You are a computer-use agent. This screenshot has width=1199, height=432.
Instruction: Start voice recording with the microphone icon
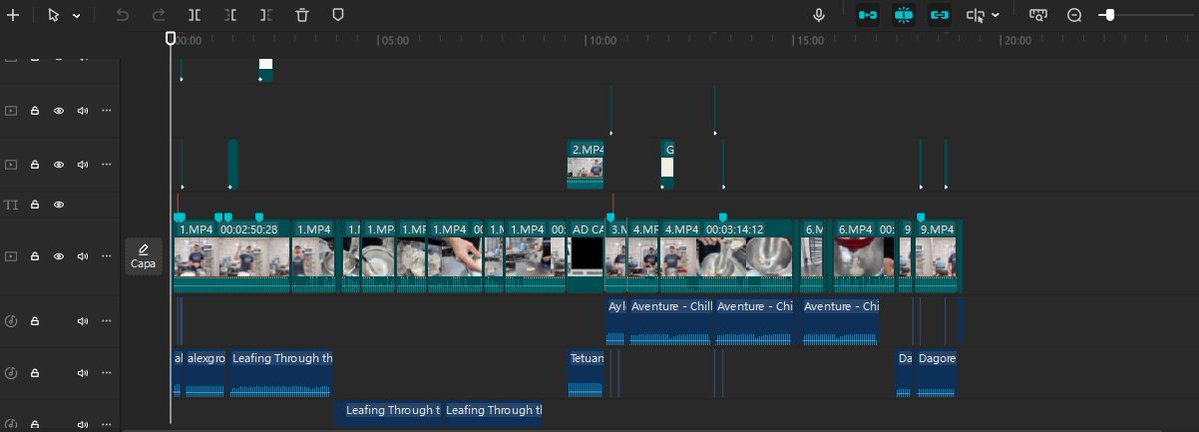tap(819, 15)
